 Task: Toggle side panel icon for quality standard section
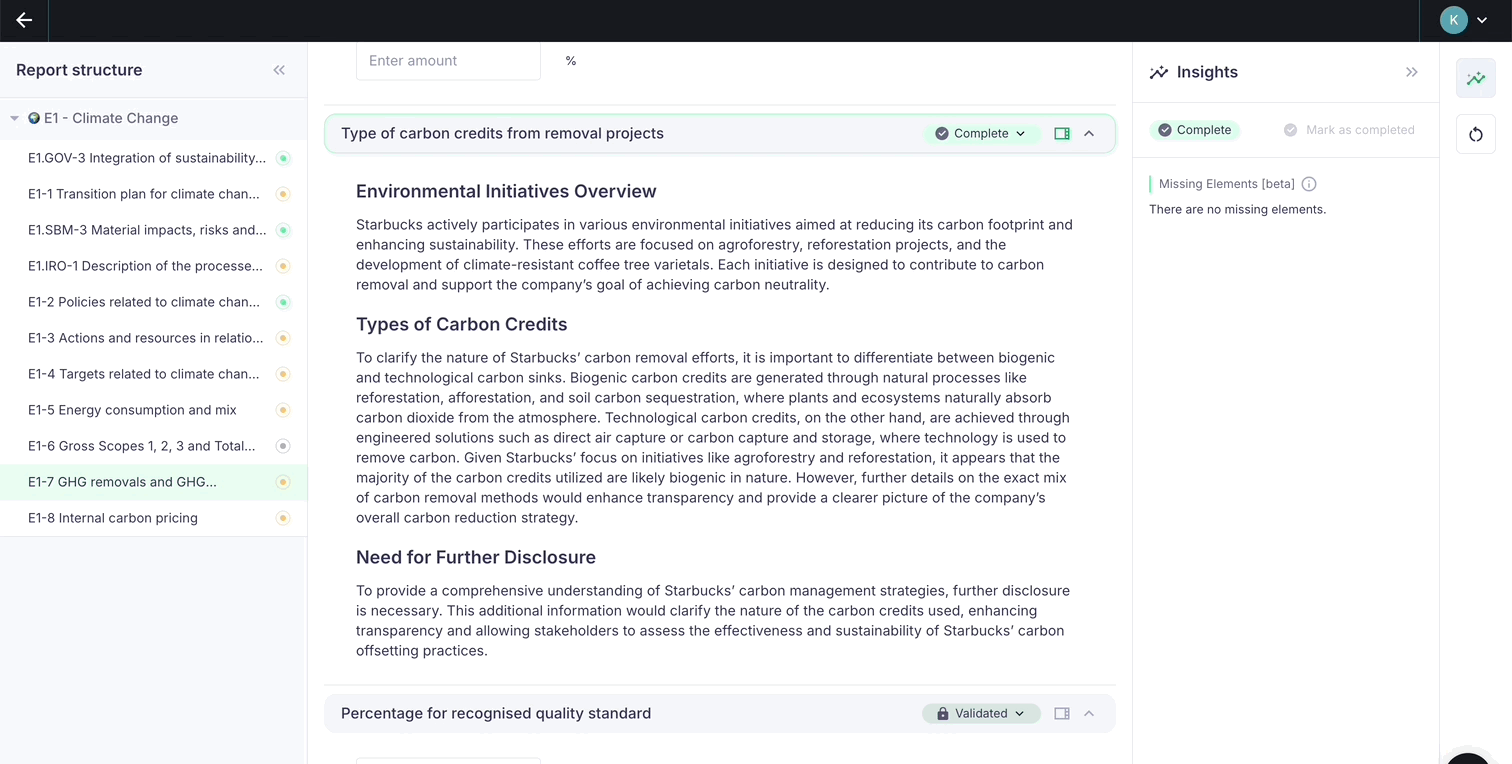(x=1062, y=713)
